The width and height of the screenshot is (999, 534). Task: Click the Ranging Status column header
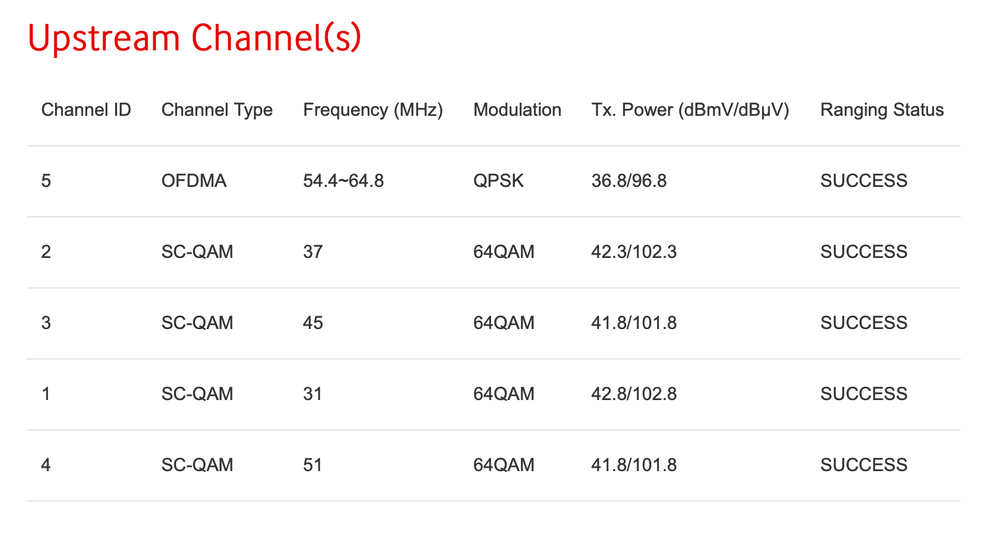(x=882, y=110)
